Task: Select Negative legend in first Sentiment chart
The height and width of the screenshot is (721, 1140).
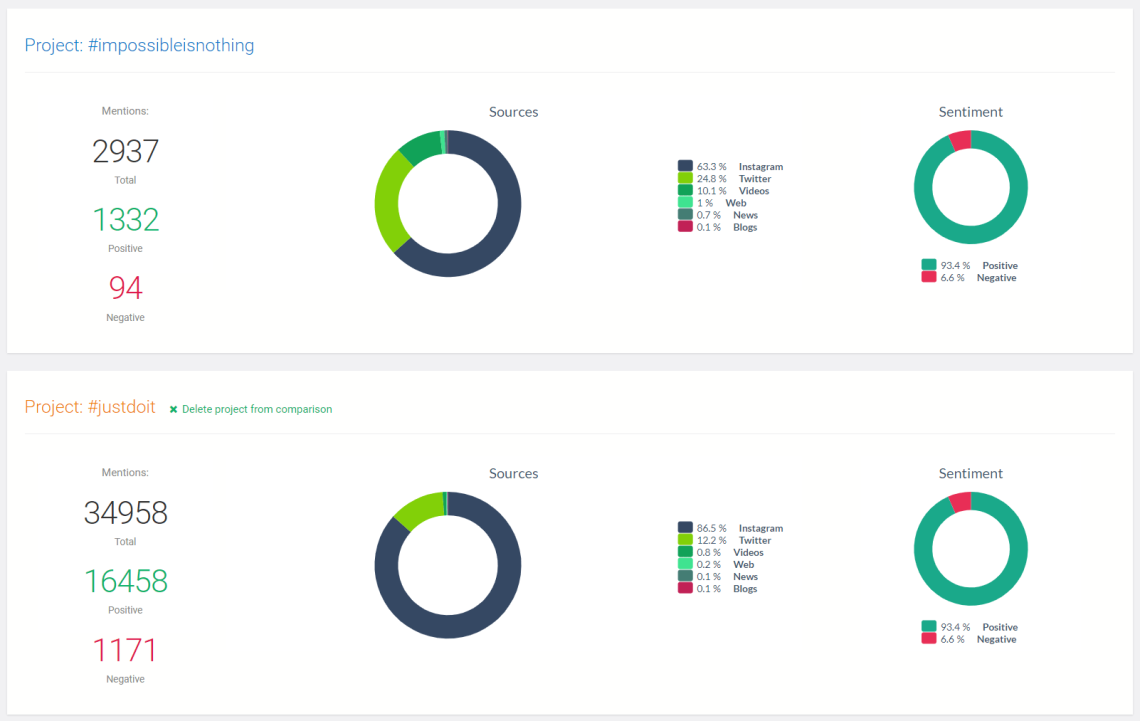Action: pos(969,278)
